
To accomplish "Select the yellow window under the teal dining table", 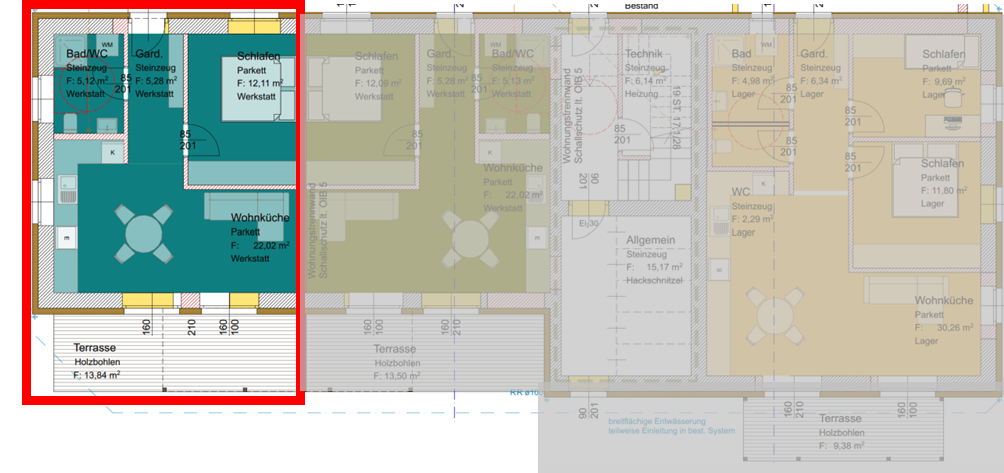I will [x=147, y=300].
